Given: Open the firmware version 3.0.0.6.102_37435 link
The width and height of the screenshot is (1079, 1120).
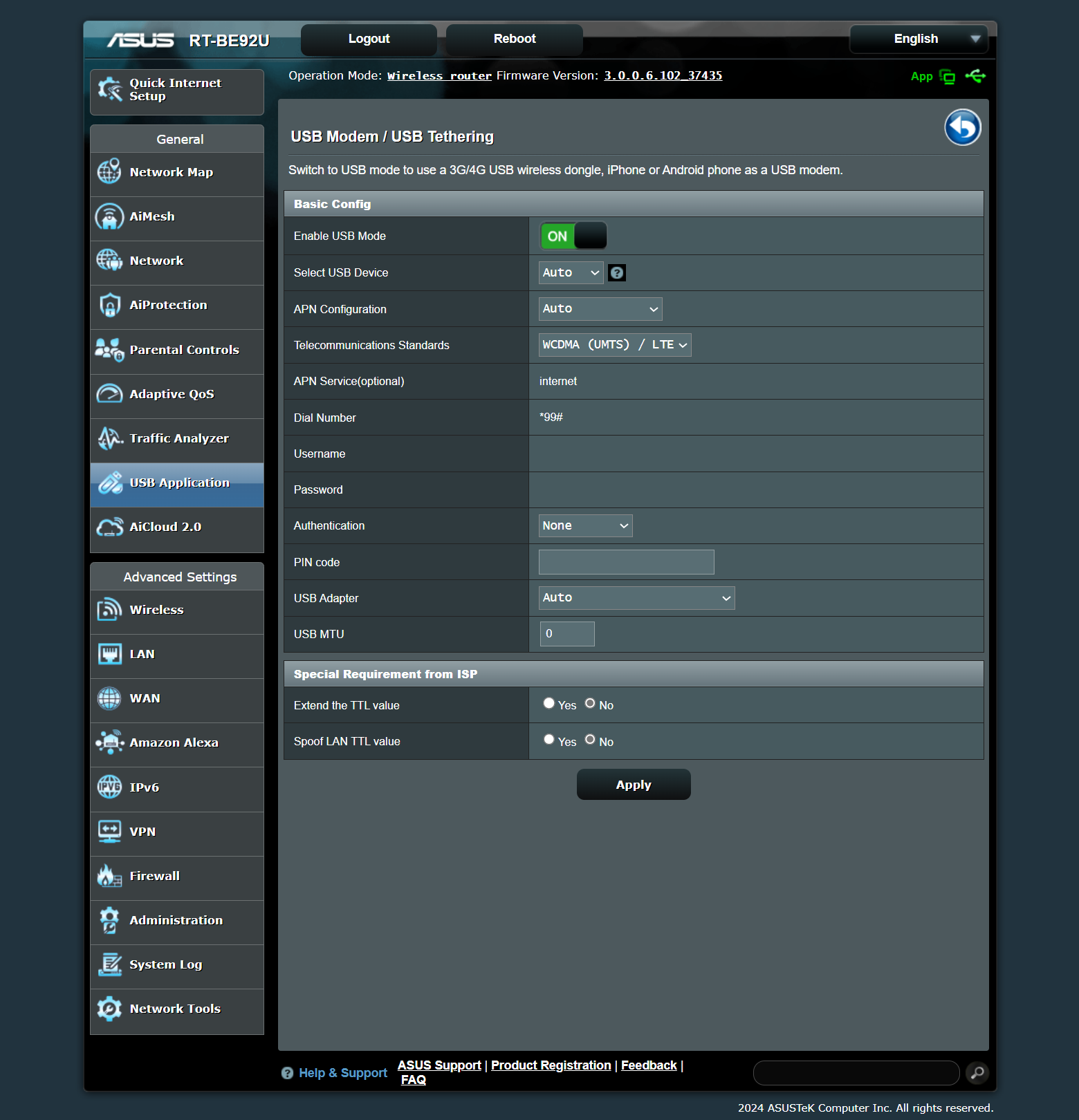Looking at the screenshot, I should (x=663, y=76).
